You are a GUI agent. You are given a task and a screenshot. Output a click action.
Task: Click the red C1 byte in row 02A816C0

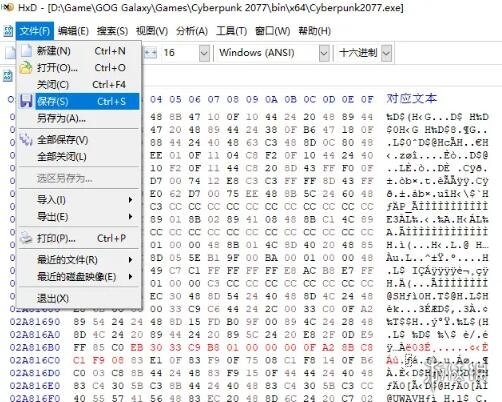pos(79,360)
